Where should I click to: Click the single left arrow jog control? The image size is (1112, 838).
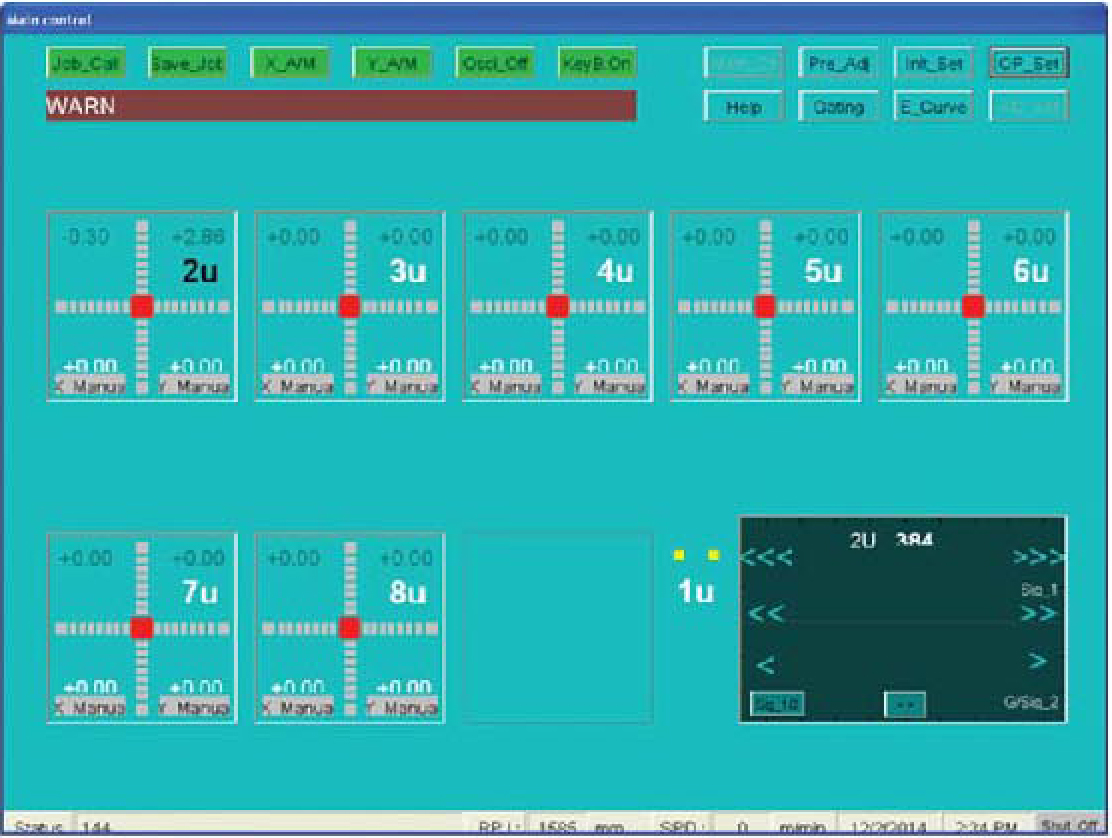pyautogui.click(x=761, y=662)
